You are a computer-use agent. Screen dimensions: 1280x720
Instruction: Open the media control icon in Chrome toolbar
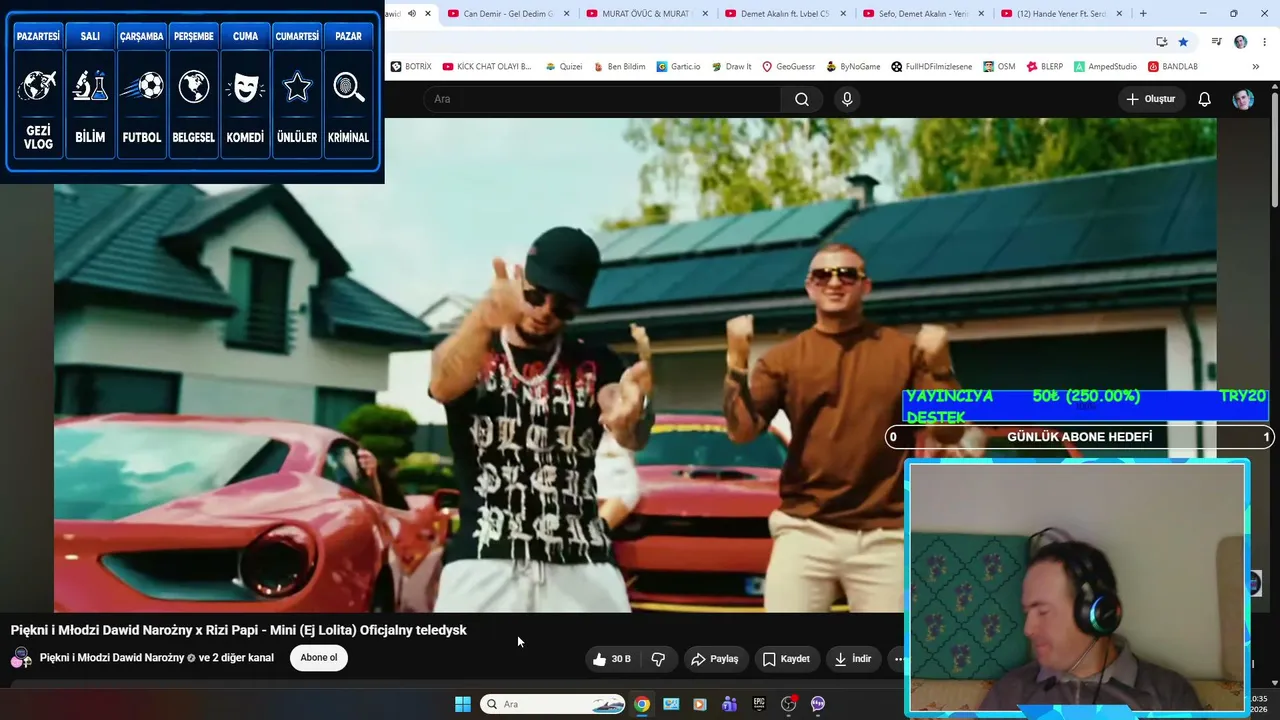pos(1216,42)
